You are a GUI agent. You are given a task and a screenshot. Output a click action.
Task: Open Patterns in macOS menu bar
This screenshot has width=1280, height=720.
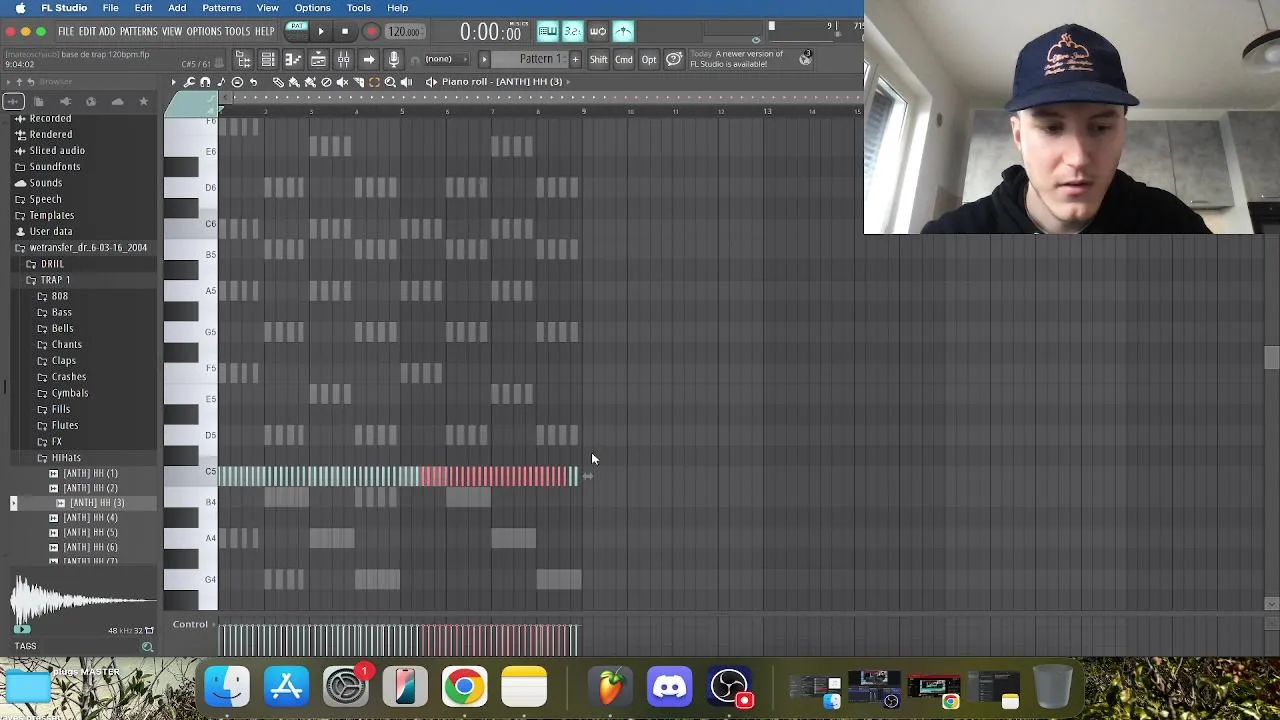coord(221,8)
